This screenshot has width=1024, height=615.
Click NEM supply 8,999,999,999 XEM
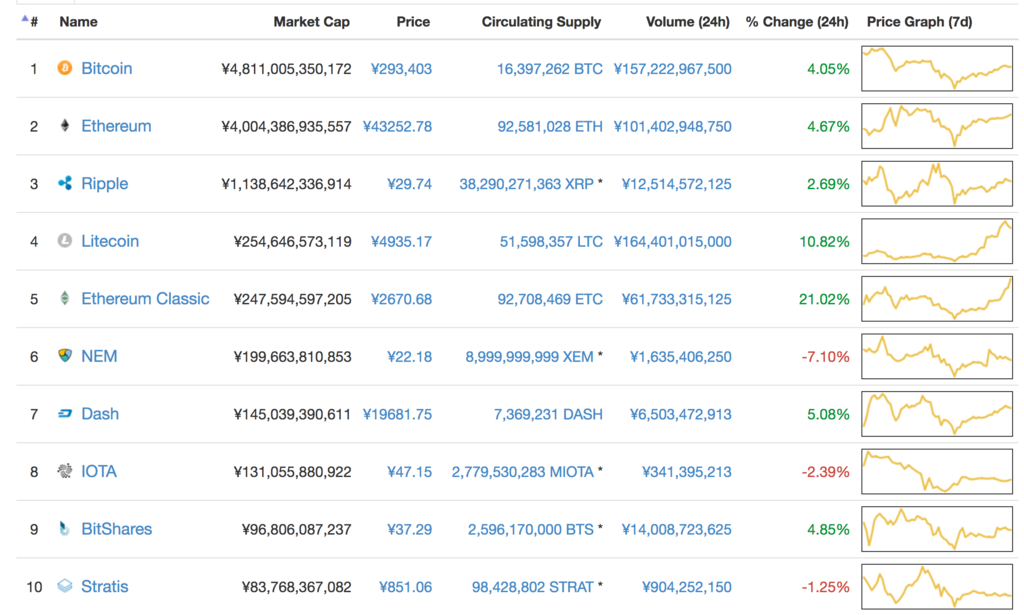tap(530, 356)
